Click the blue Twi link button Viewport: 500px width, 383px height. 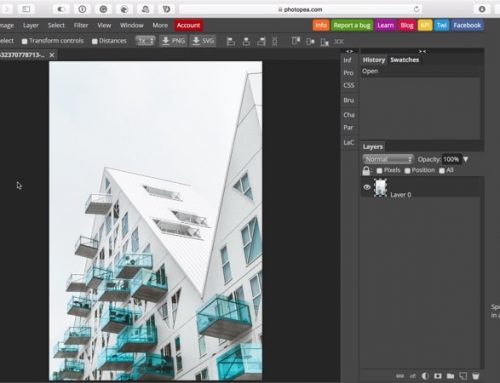click(x=442, y=25)
